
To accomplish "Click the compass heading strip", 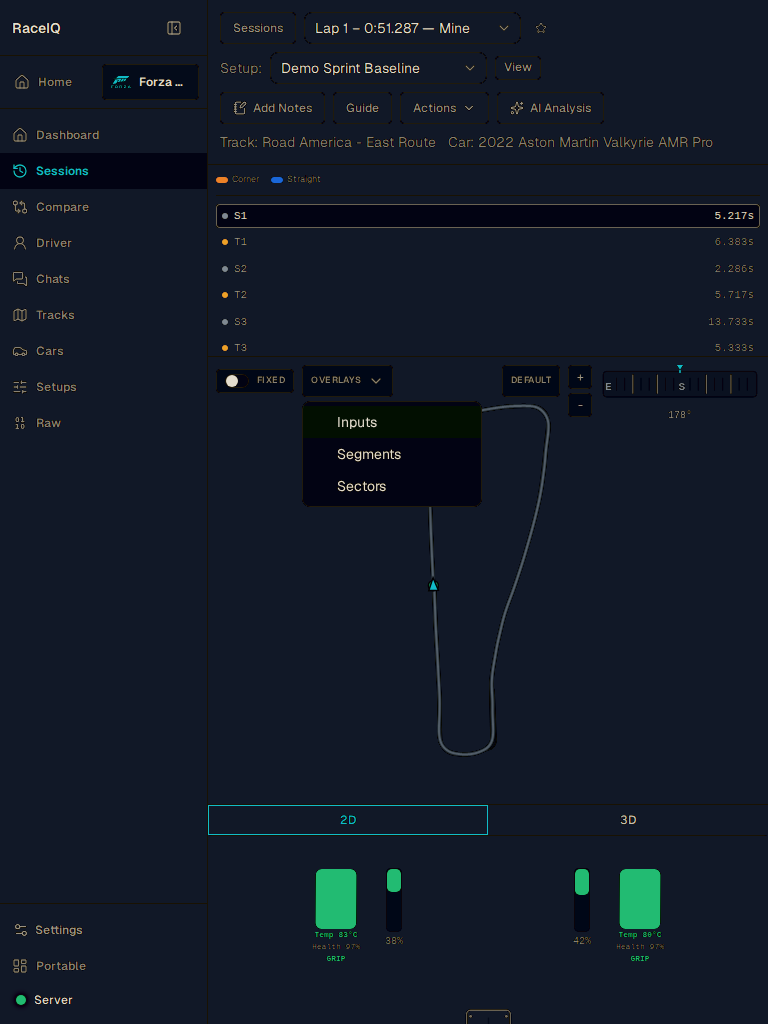I will click(x=680, y=384).
